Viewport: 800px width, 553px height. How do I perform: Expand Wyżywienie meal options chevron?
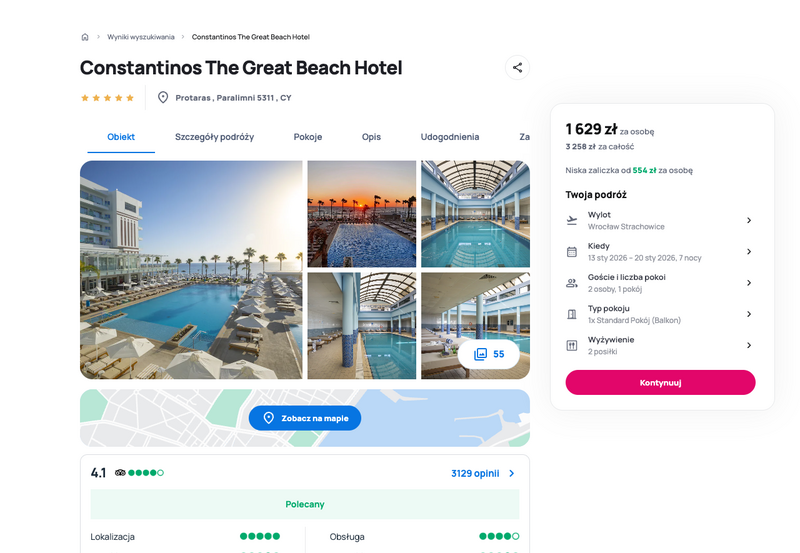(x=749, y=345)
